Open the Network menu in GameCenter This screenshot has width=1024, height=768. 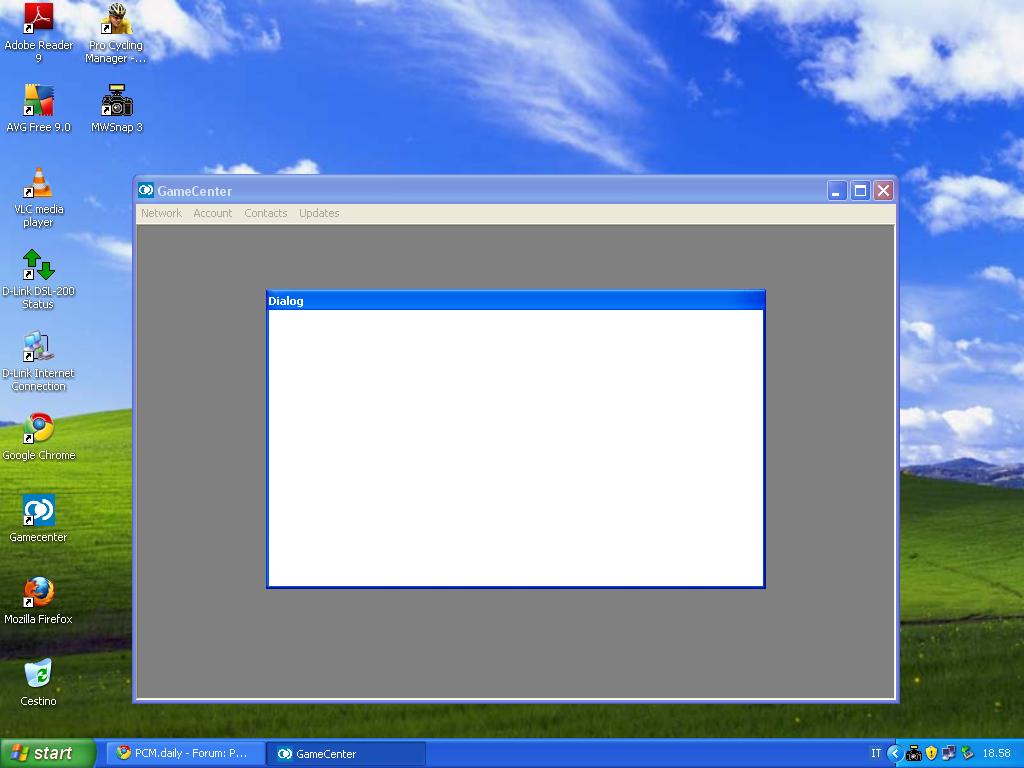(161, 213)
